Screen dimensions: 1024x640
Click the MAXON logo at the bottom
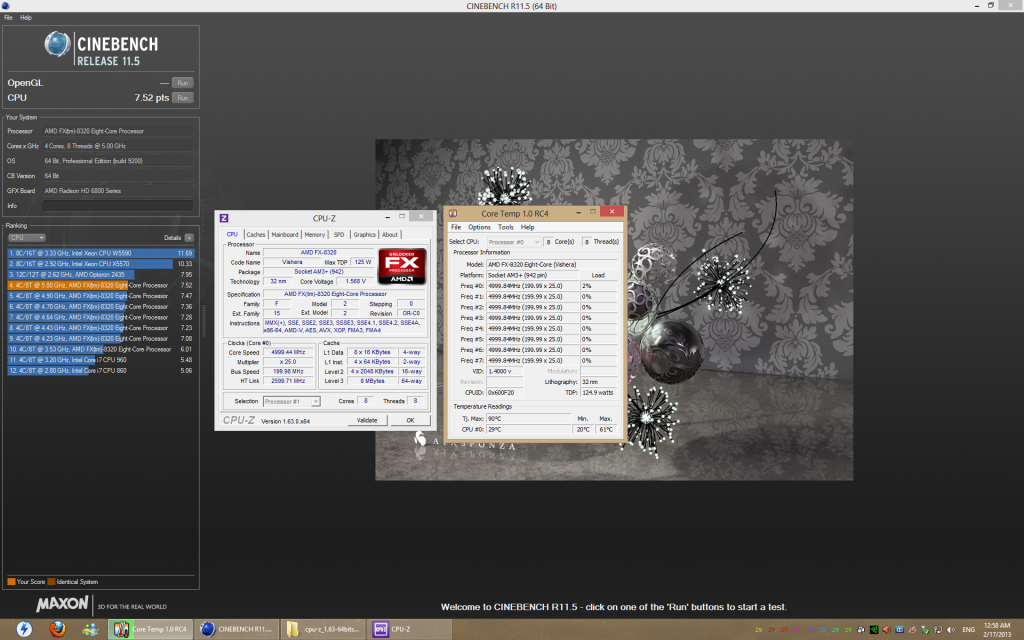pos(62,604)
